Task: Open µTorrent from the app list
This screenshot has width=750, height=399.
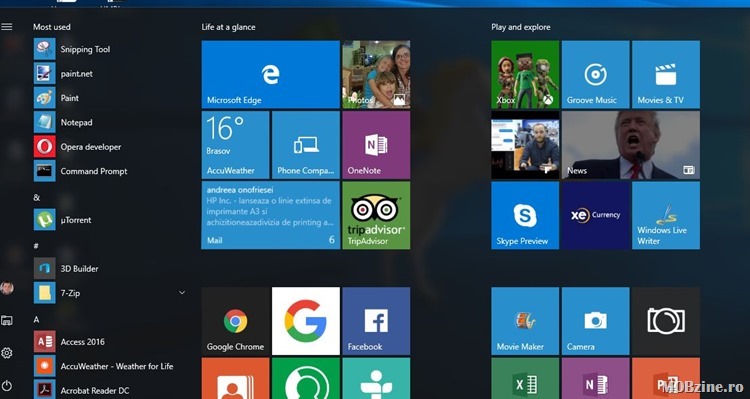Action: tap(110, 220)
